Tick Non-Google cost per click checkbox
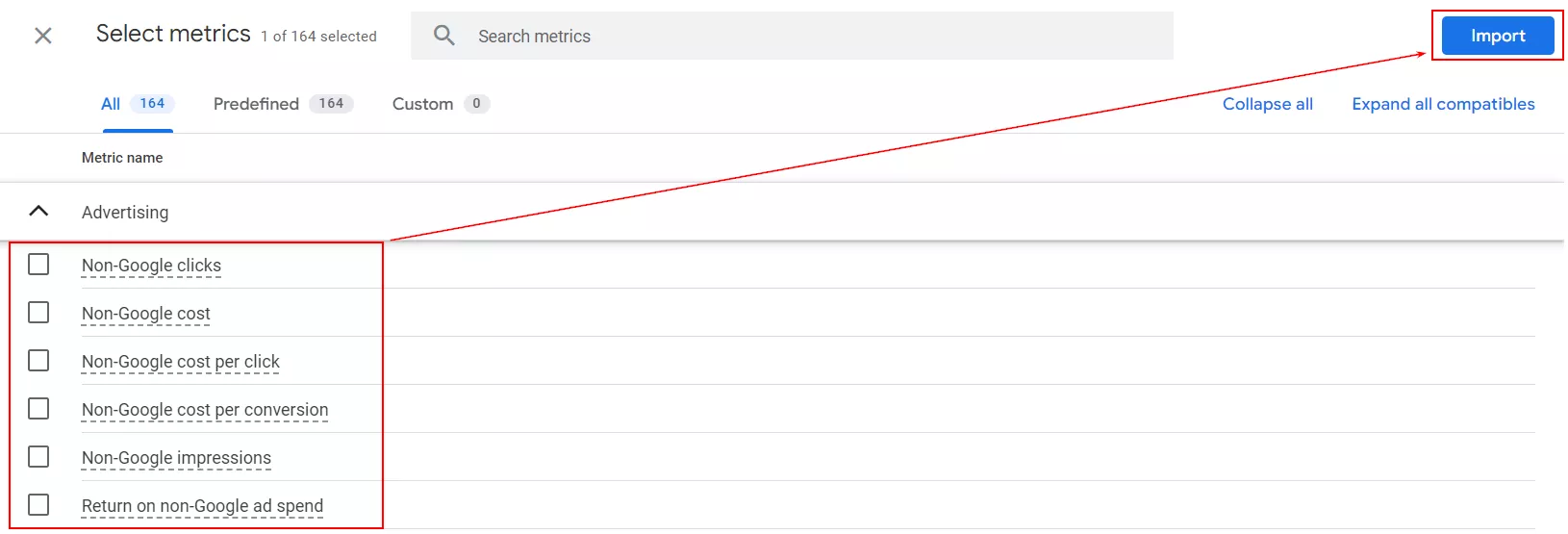This screenshot has height=534, width=1568. point(38,361)
